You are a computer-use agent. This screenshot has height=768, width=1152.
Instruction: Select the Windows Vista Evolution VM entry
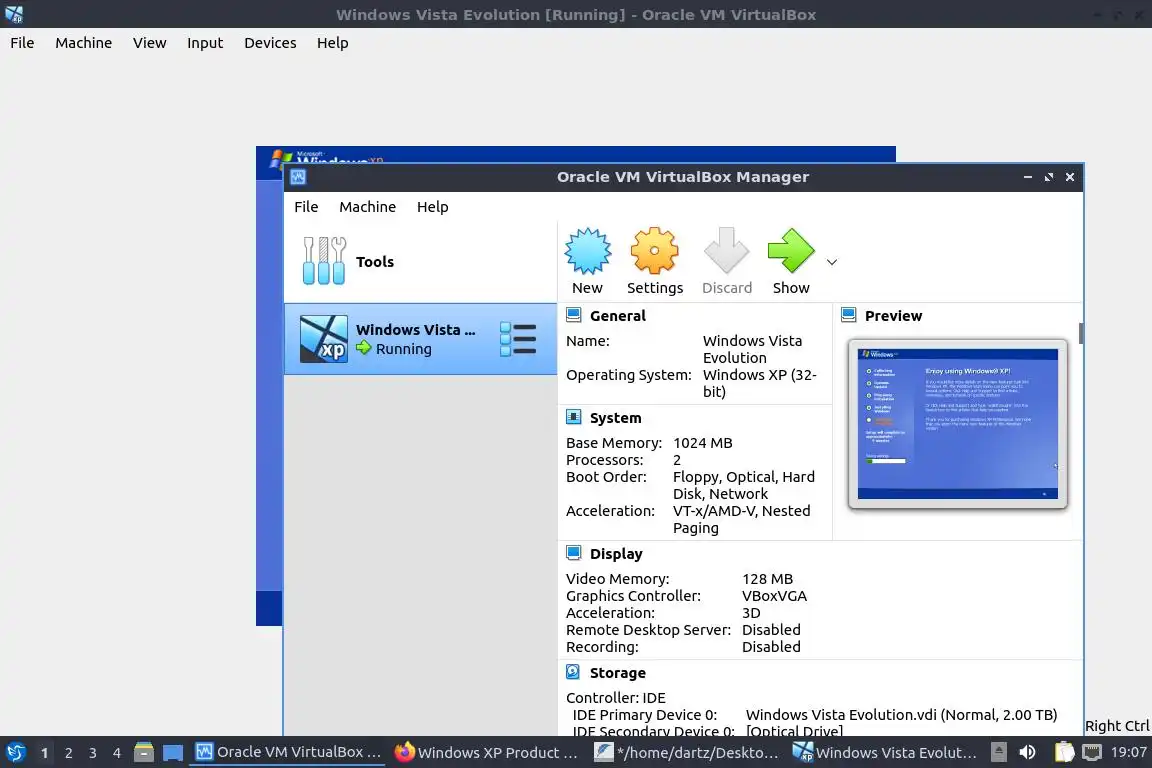420,339
